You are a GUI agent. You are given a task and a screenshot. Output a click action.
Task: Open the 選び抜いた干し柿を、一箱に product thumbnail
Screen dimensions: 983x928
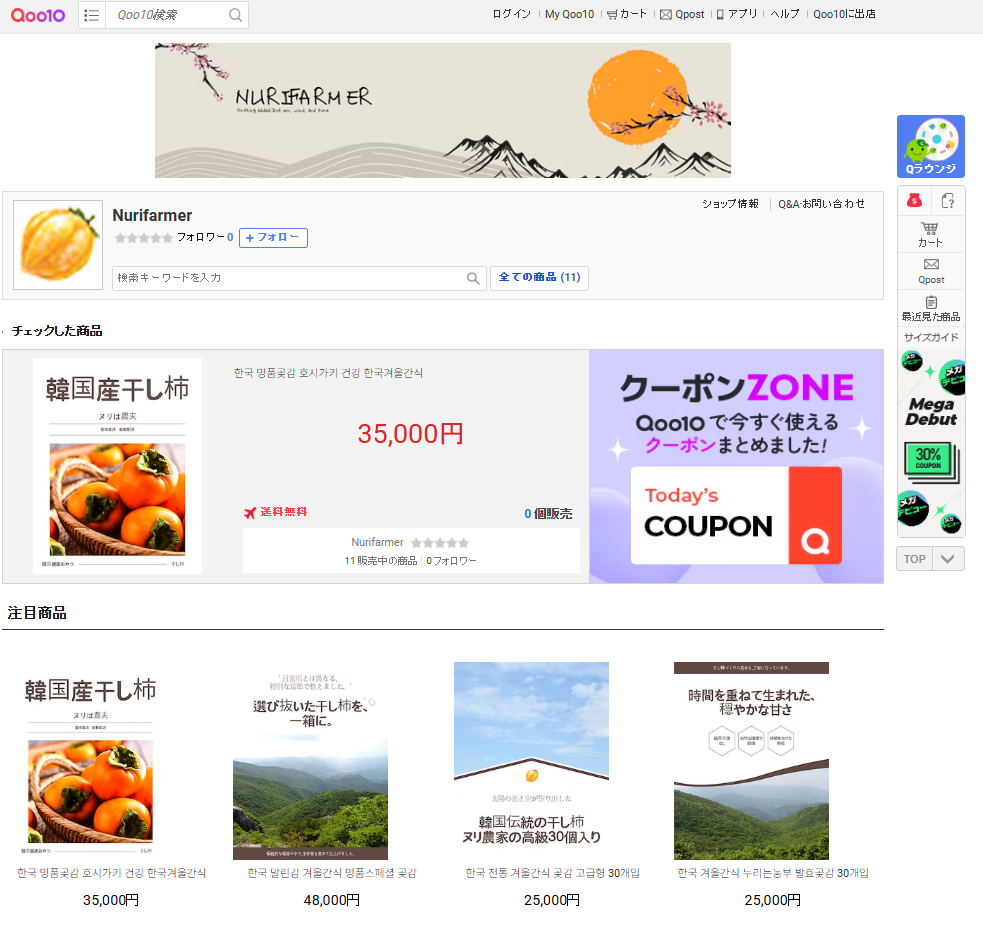coord(310,761)
